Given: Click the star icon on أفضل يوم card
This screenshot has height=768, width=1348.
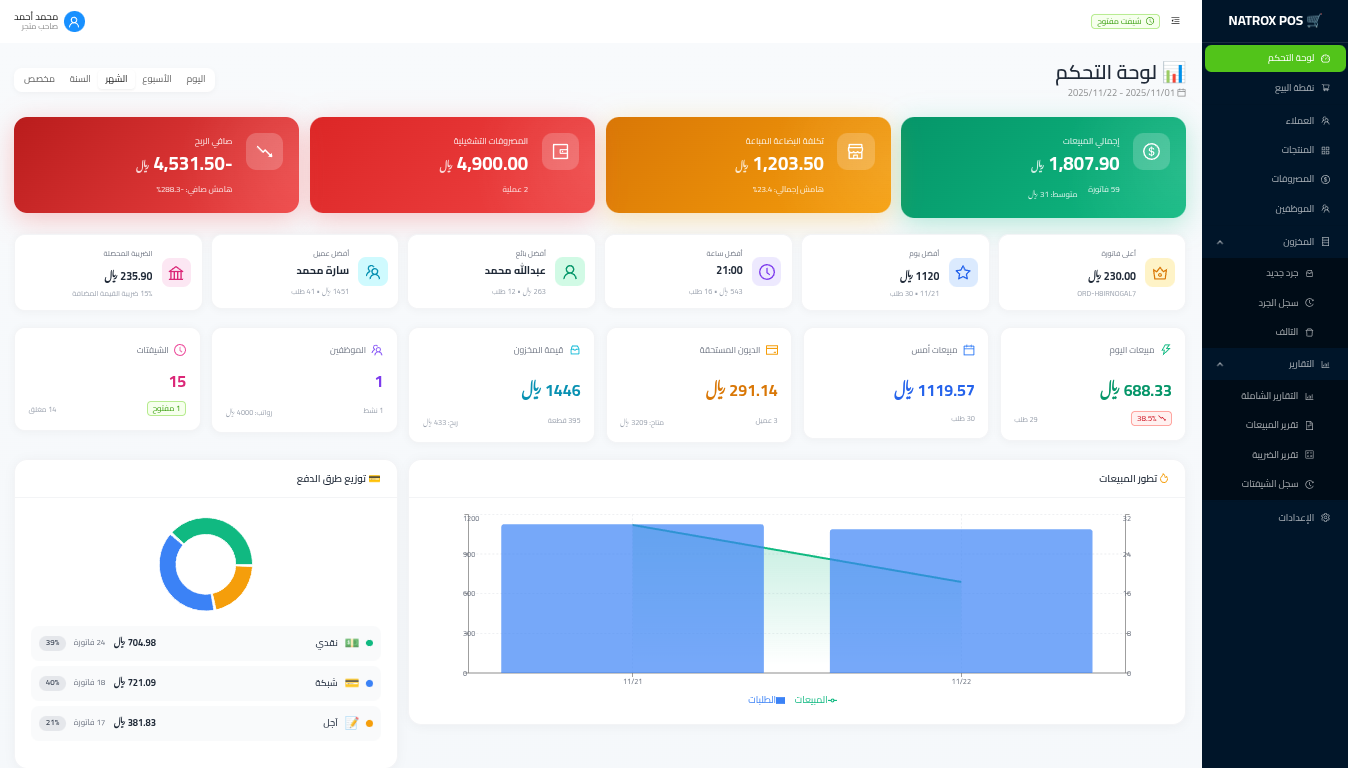Looking at the screenshot, I should pos(963,272).
